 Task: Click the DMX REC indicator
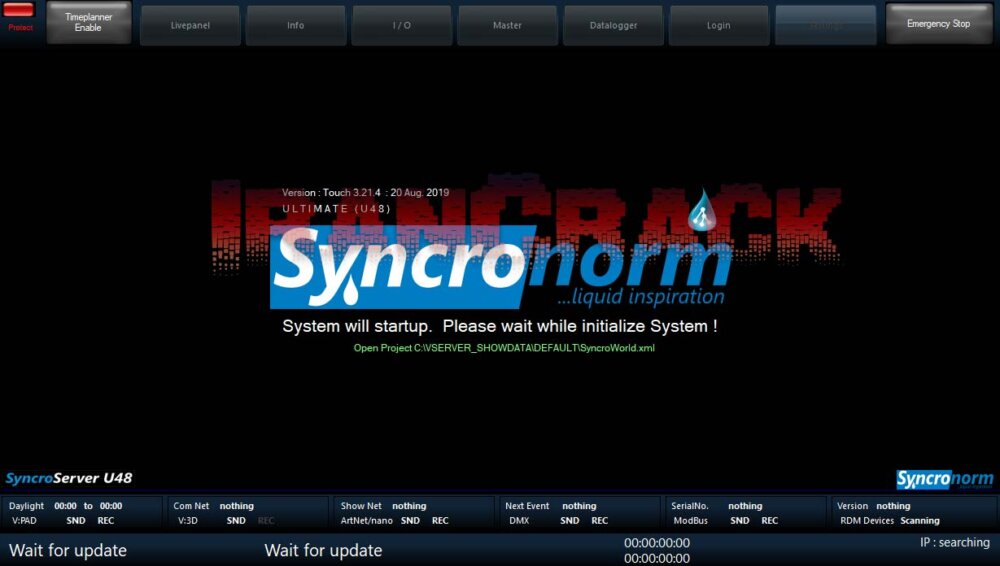599,521
